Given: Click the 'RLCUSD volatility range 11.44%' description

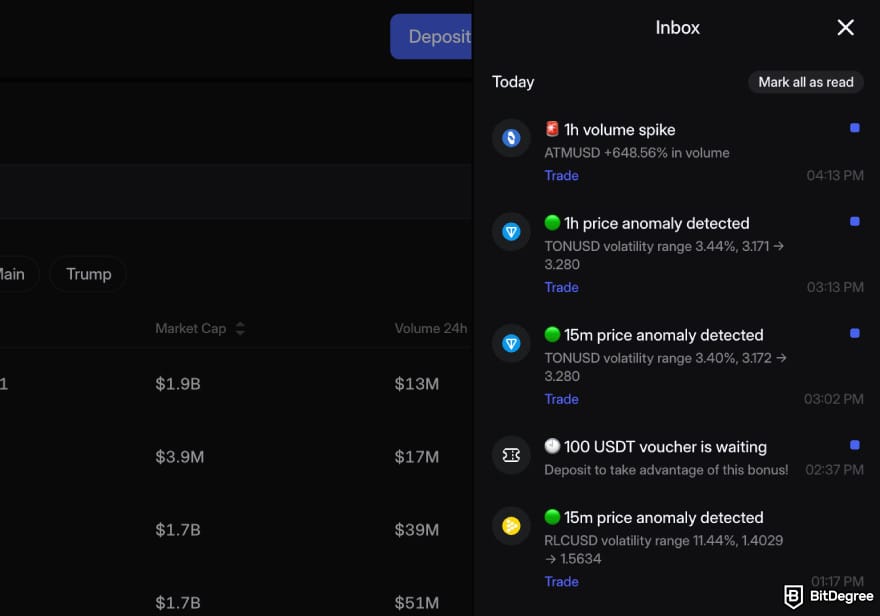Looking at the screenshot, I should pos(663,550).
